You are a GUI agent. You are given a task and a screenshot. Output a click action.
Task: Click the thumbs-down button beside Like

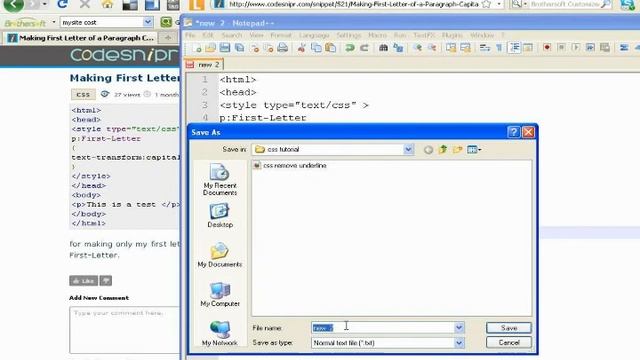pyautogui.click(x=106, y=281)
